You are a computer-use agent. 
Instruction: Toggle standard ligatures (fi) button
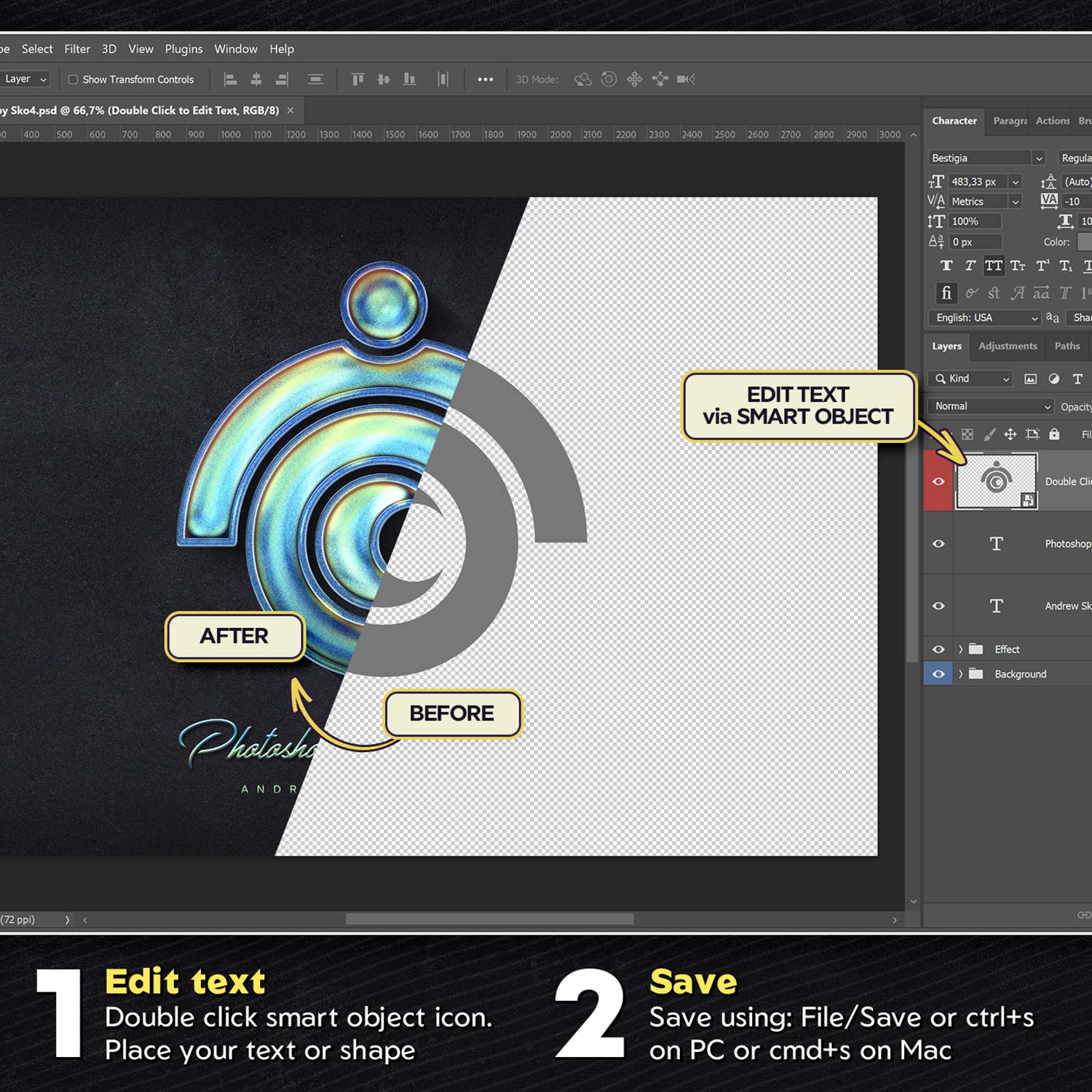pyautogui.click(x=946, y=293)
